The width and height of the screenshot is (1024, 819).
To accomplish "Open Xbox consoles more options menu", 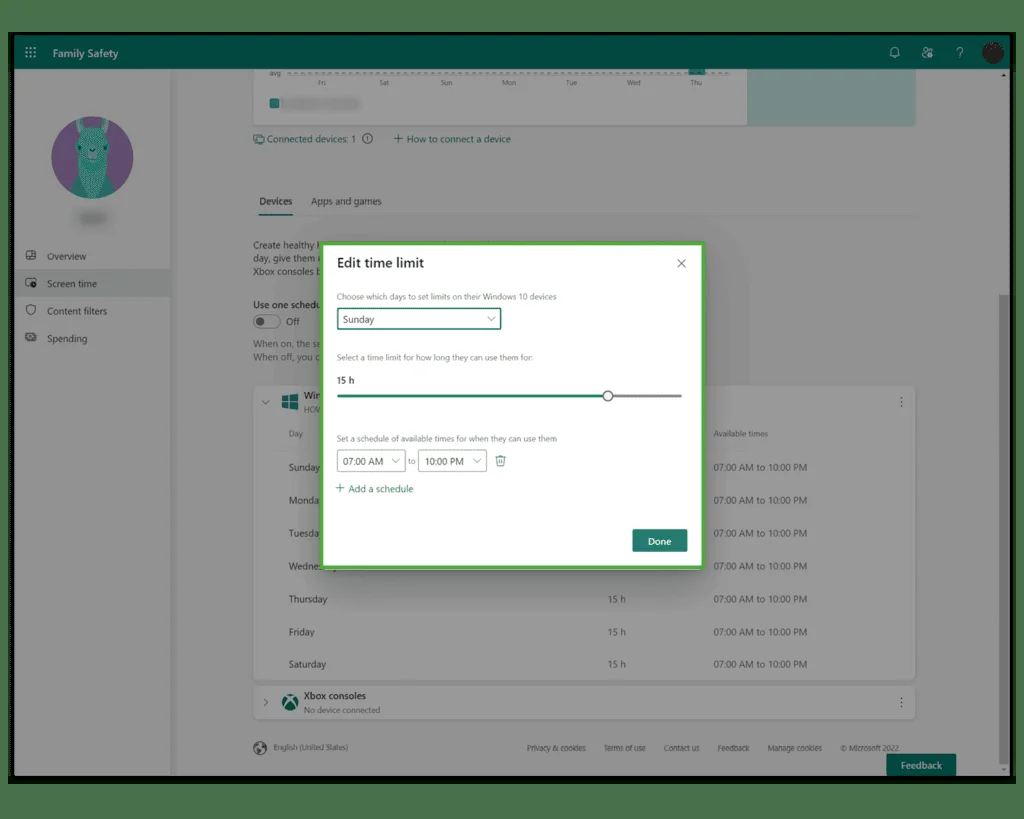I will (901, 702).
